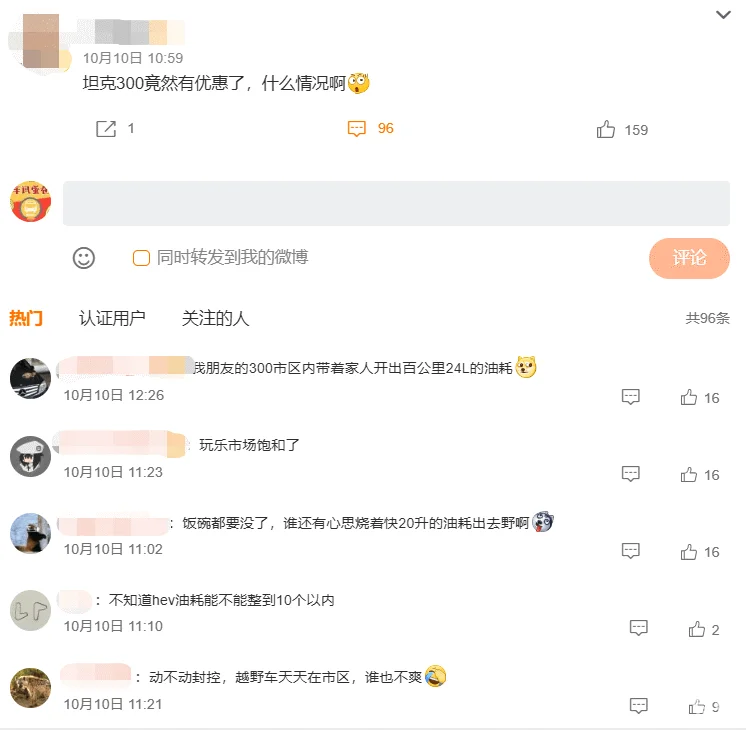Like the 玩乐市场饱和了 comment
The width and height of the screenshot is (746, 730).
688,474
